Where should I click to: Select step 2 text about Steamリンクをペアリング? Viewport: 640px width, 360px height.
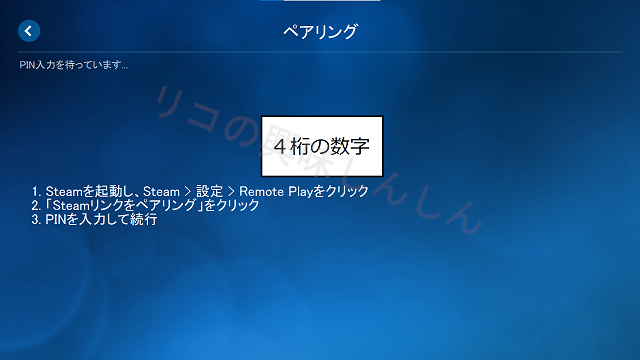(x=145, y=205)
